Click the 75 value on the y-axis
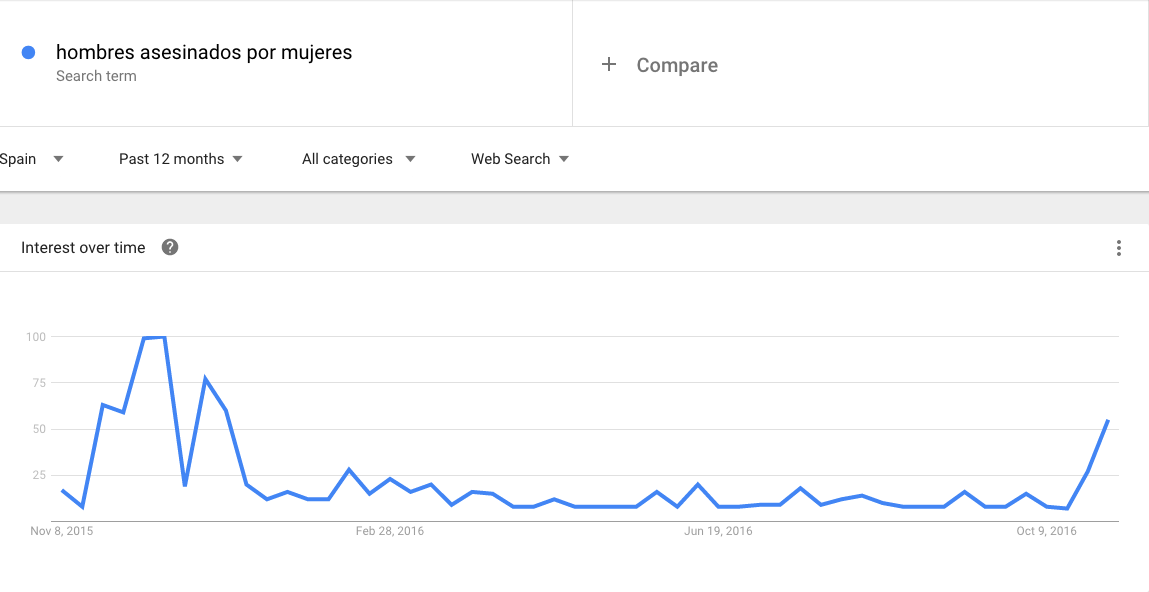This screenshot has width=1149, height=592. click(x=39, y=383)
